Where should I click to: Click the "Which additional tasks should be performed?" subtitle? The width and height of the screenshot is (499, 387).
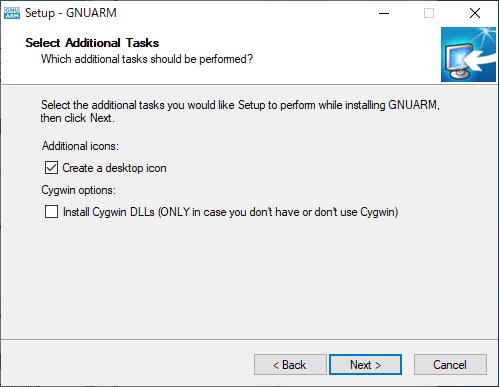point(147,59)
